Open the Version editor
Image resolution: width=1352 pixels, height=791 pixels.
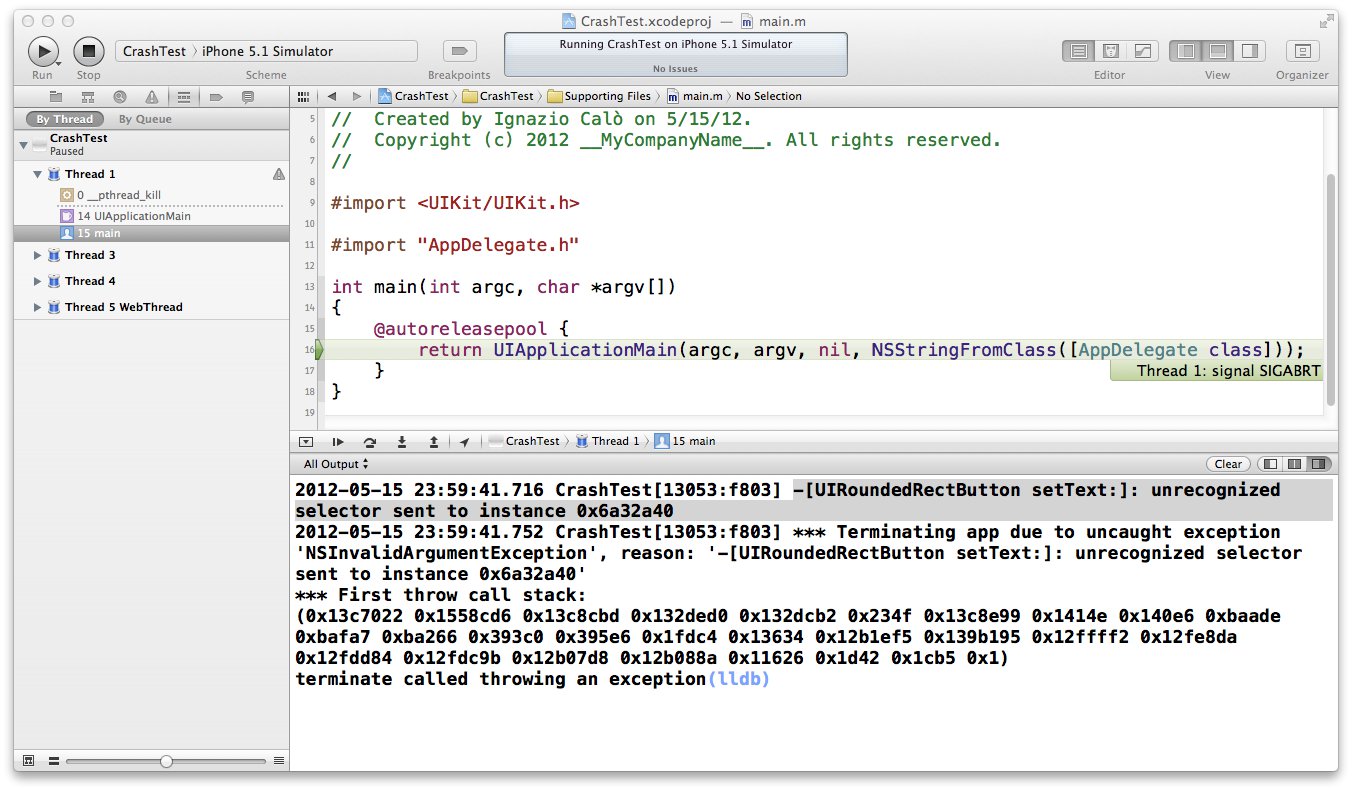pos(1142,51)
